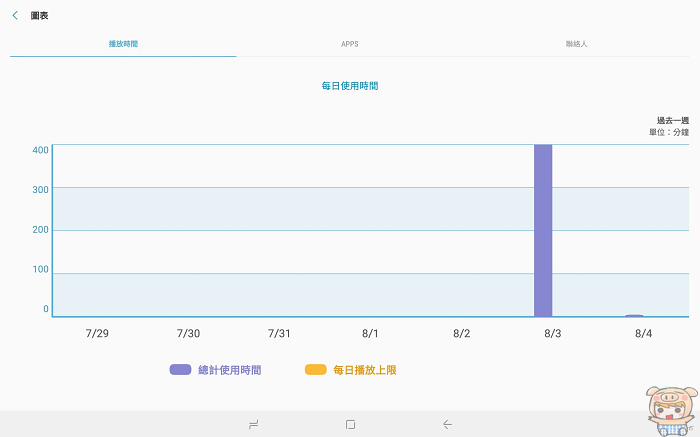Click the purple 8/3 usage bar
Viewport: 700px width, 437px height.
point(543,230)
